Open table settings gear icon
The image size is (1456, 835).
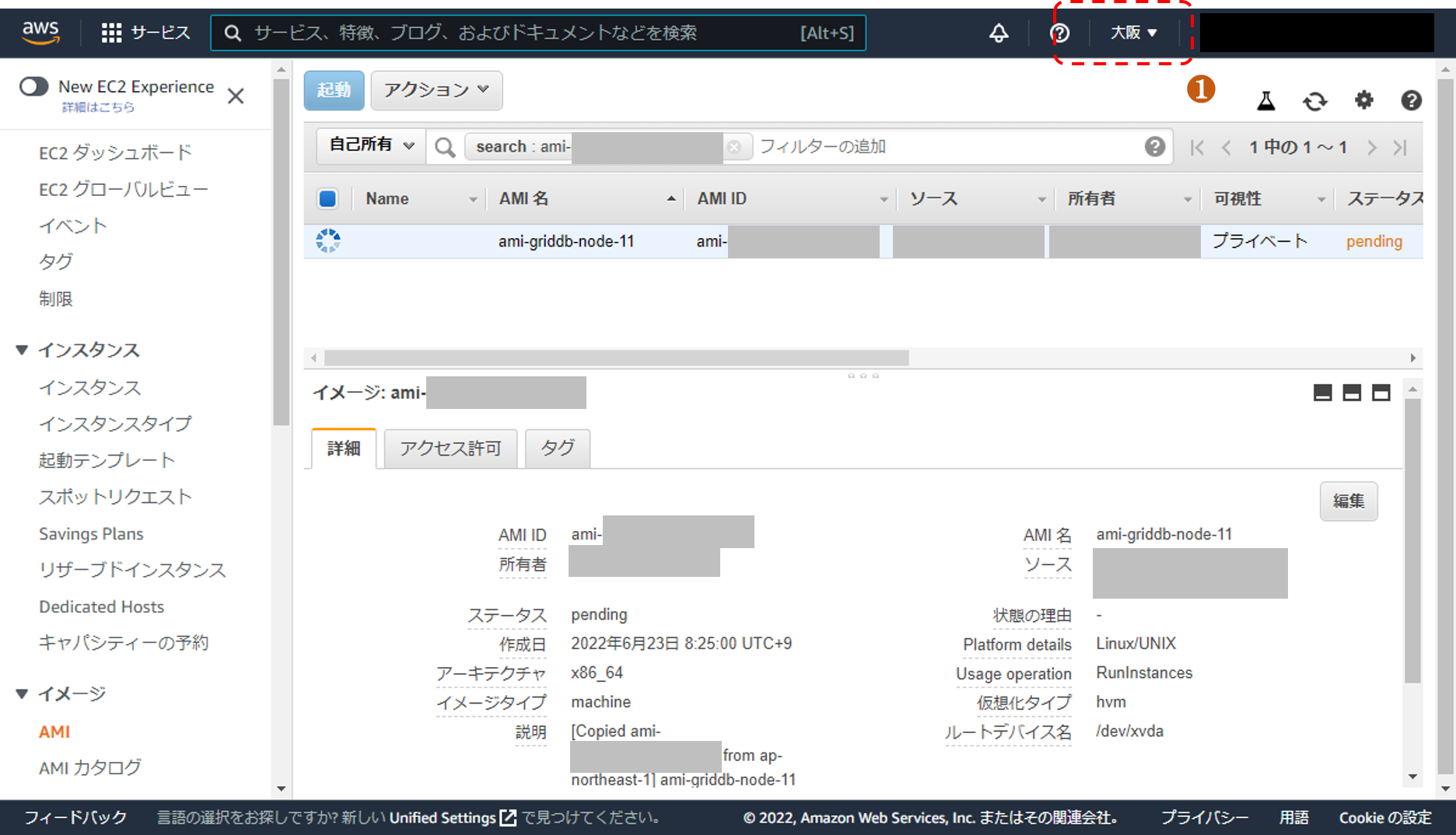pos(1363,100)
